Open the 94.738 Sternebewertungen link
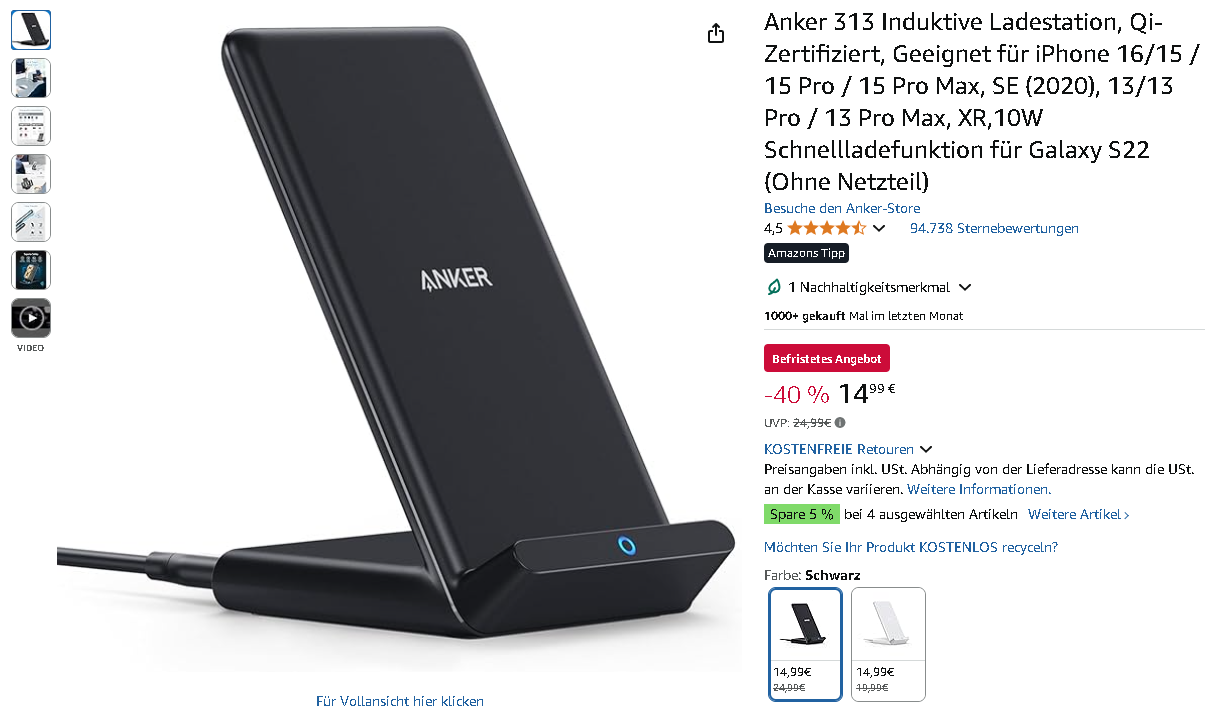1212x715 pixels. (994, 228)
